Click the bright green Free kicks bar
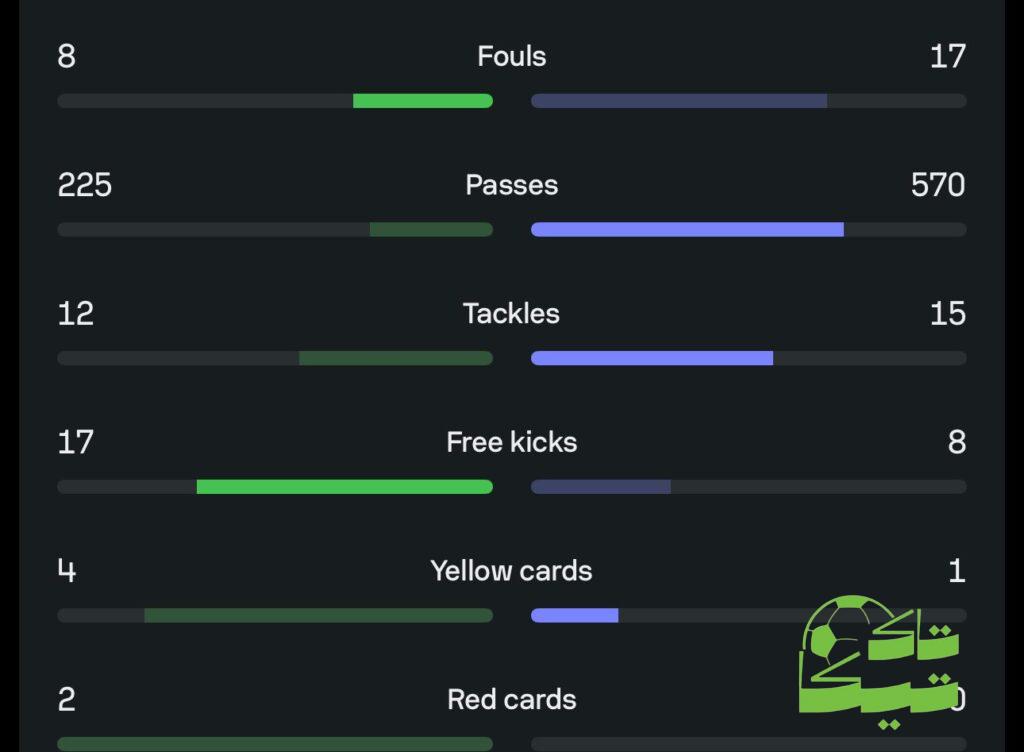The width and height of the screenshot is (1024, 752). [344, 487]
